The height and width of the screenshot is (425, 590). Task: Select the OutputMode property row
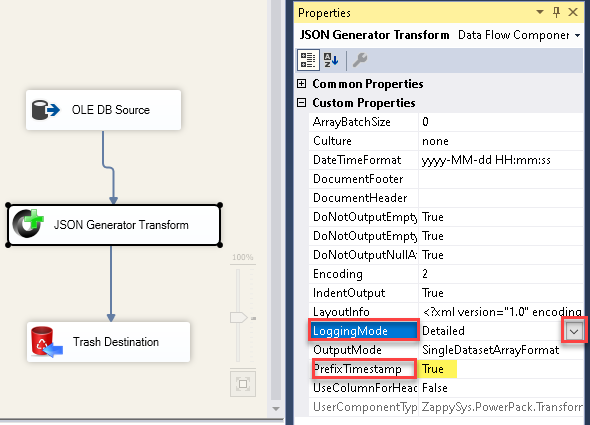tap(446, 350)
